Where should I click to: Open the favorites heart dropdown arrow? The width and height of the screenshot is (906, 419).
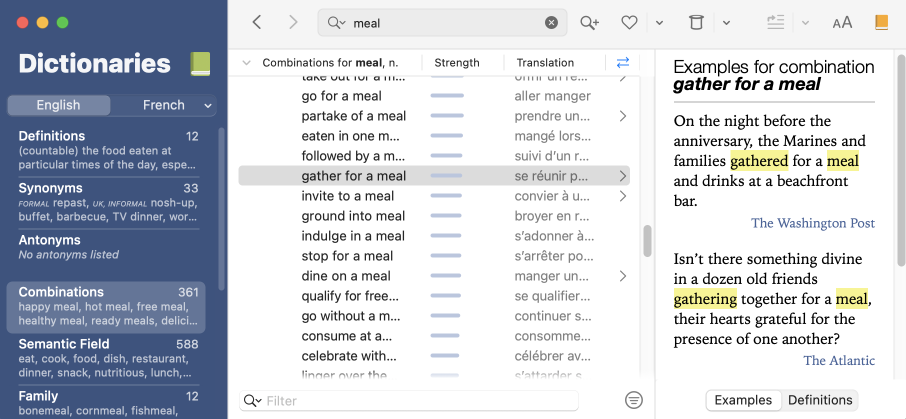pos(659,22)
